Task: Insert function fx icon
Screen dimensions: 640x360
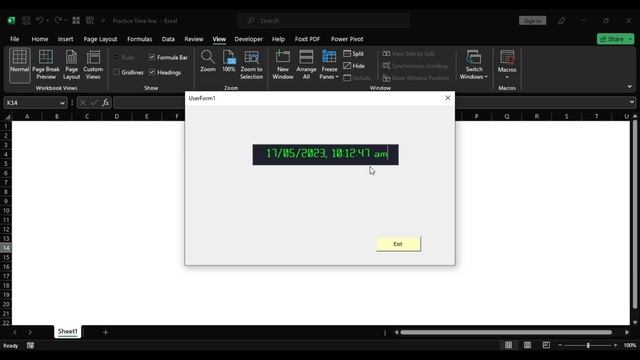Action: point(106,102)
